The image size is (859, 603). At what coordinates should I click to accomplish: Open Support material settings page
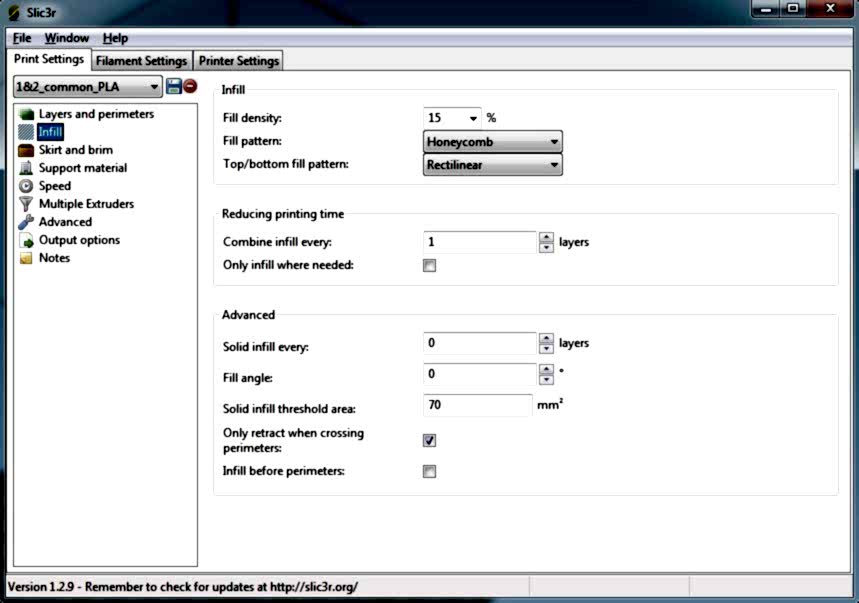pos(82,168)
